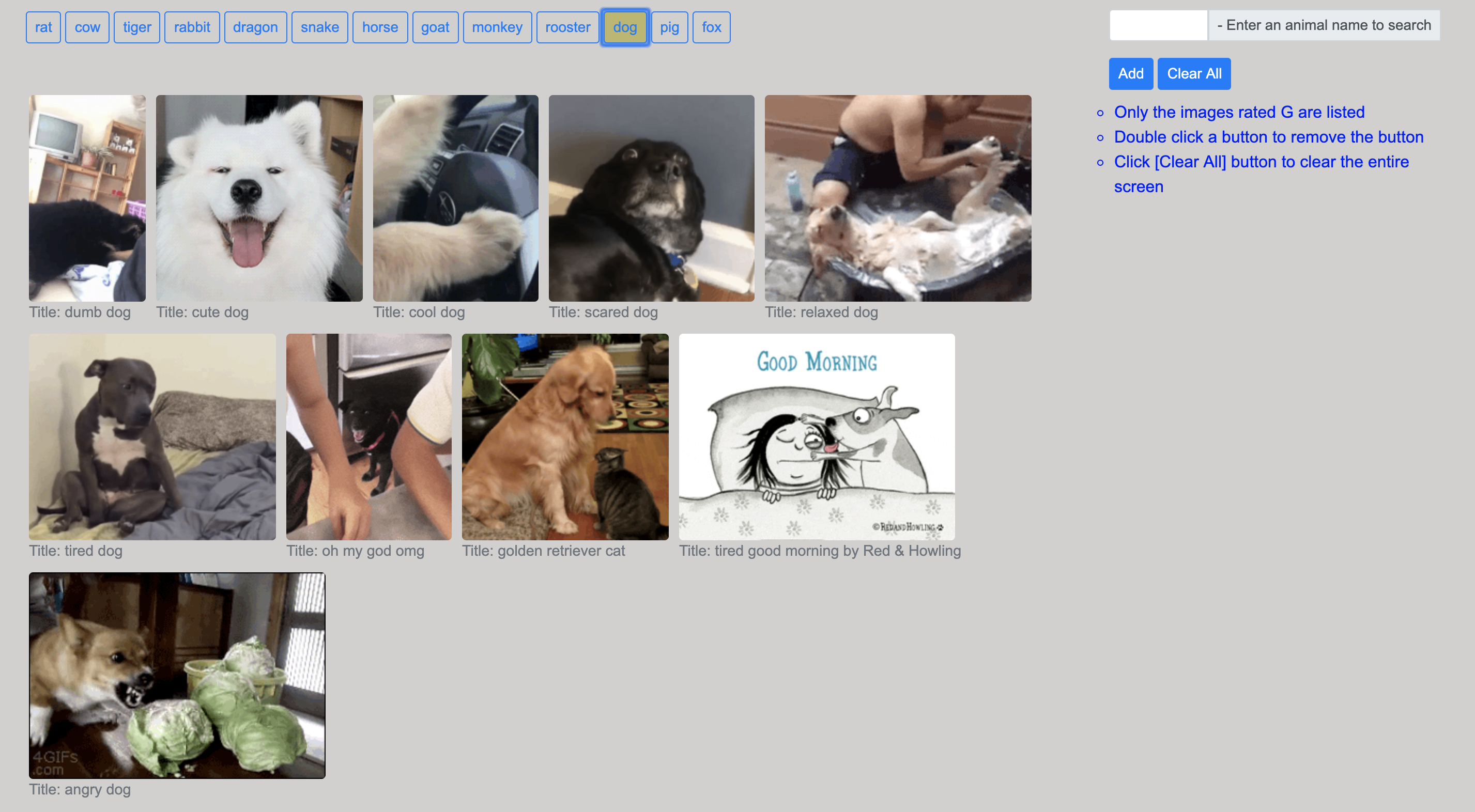
Task: Select the cool dog driving image
Action: [455, 198]
